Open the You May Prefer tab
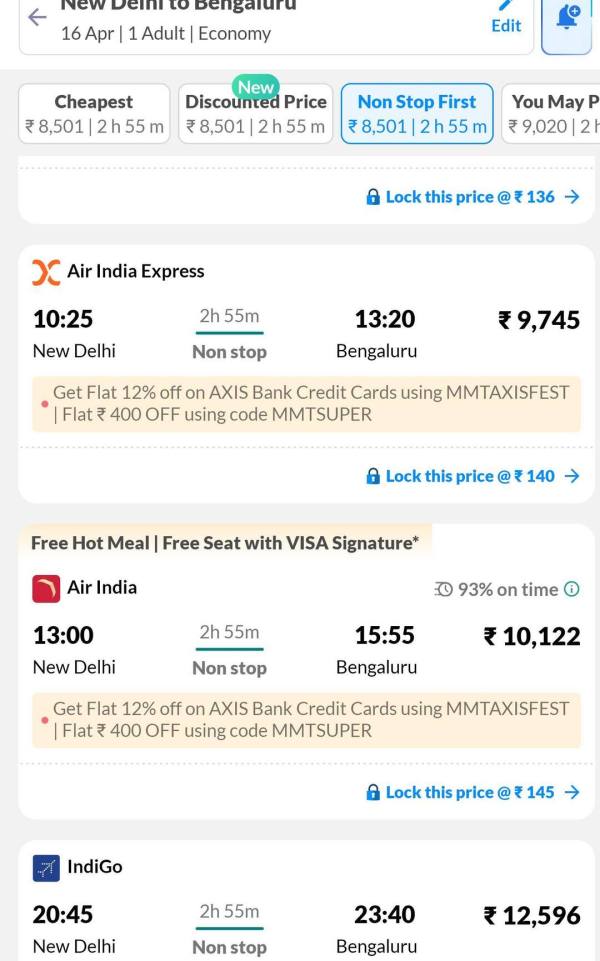The width and height of the screenshot is (600, 961). (x=553, y=114)
